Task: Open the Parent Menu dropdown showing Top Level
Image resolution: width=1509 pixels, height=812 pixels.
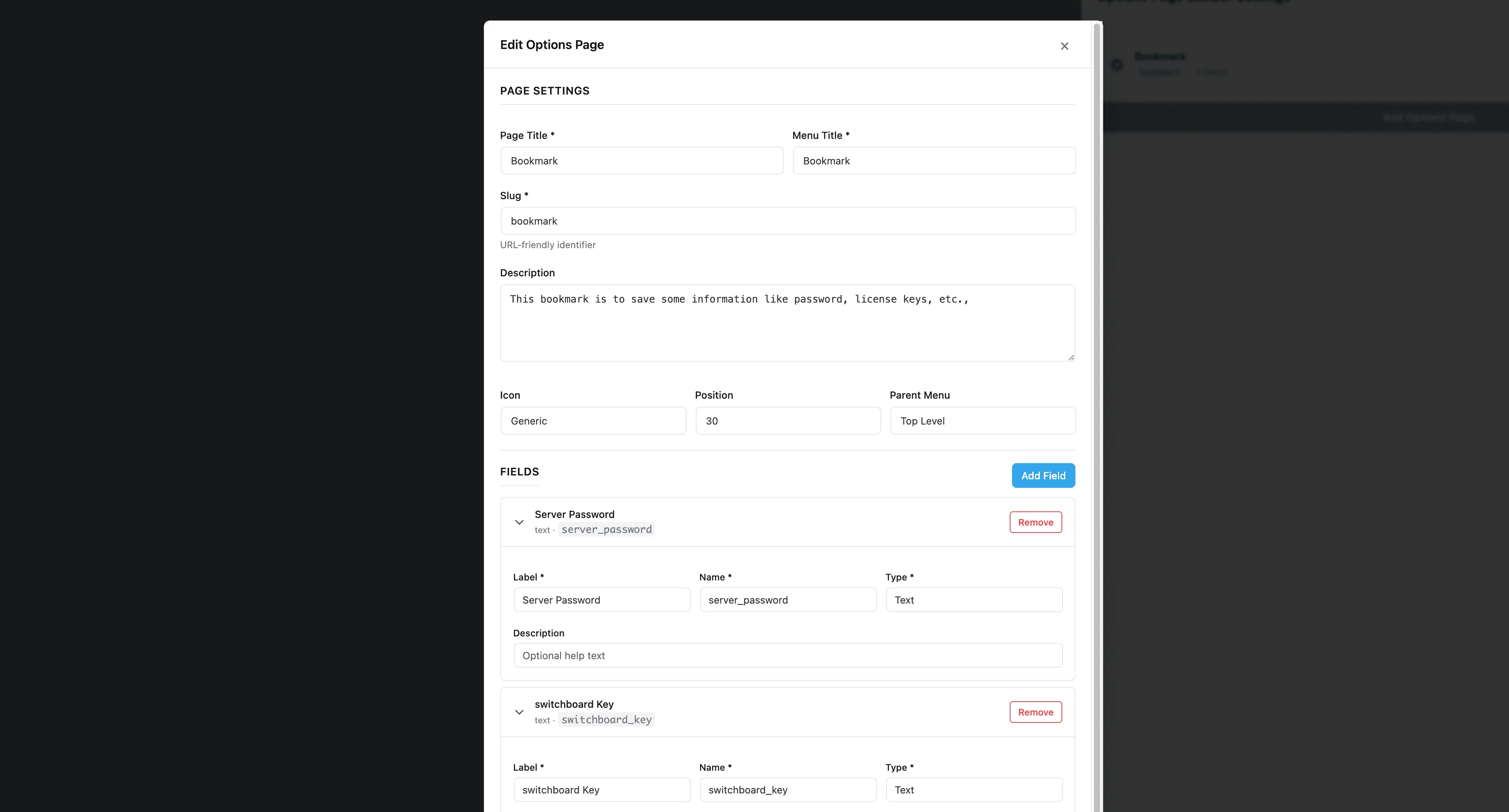Action: click(982, 420)
